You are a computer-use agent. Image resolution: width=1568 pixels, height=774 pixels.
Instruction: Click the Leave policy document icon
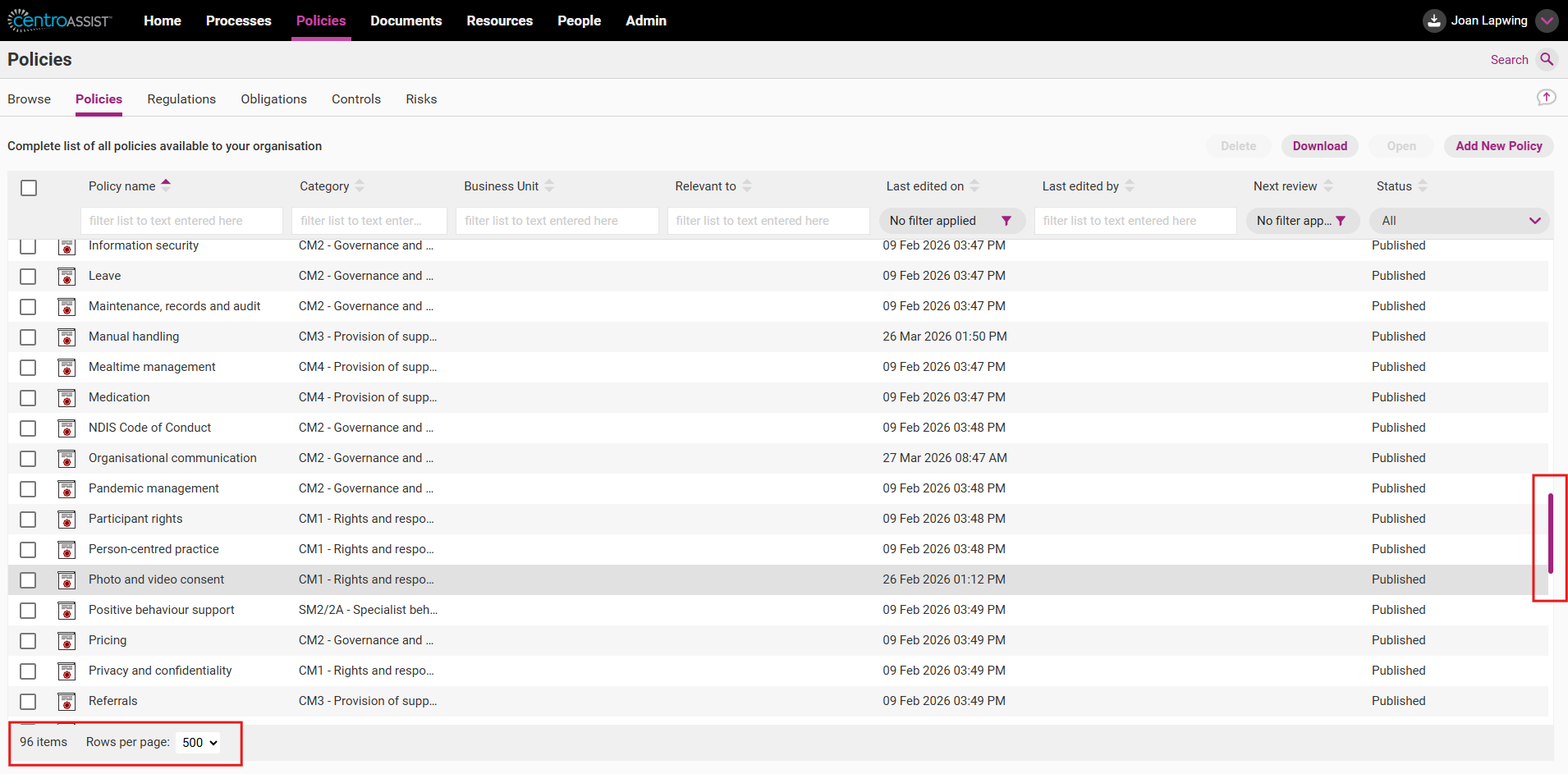coord(66,277)
